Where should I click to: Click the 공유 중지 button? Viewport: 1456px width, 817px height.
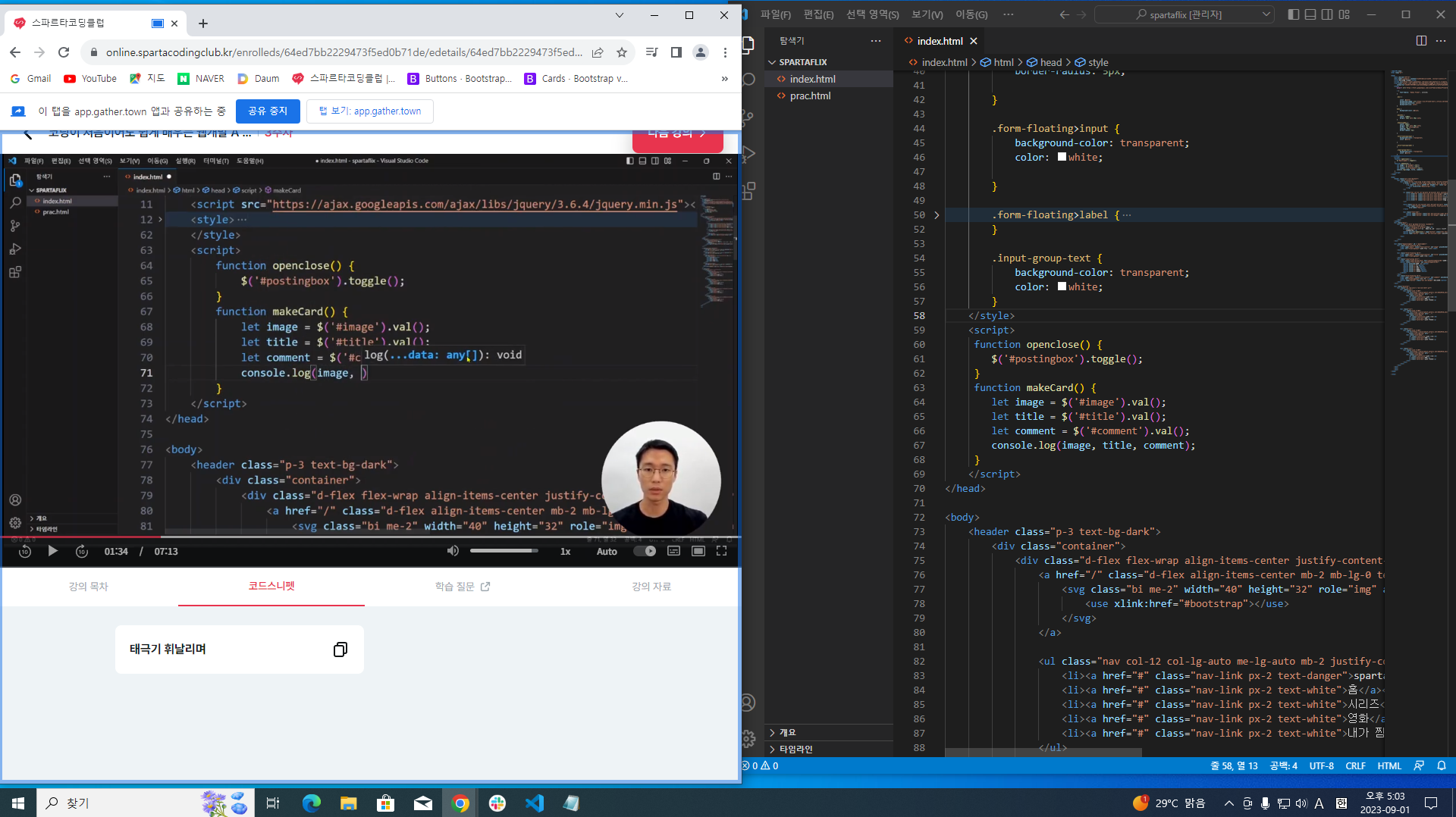(268, 111)
